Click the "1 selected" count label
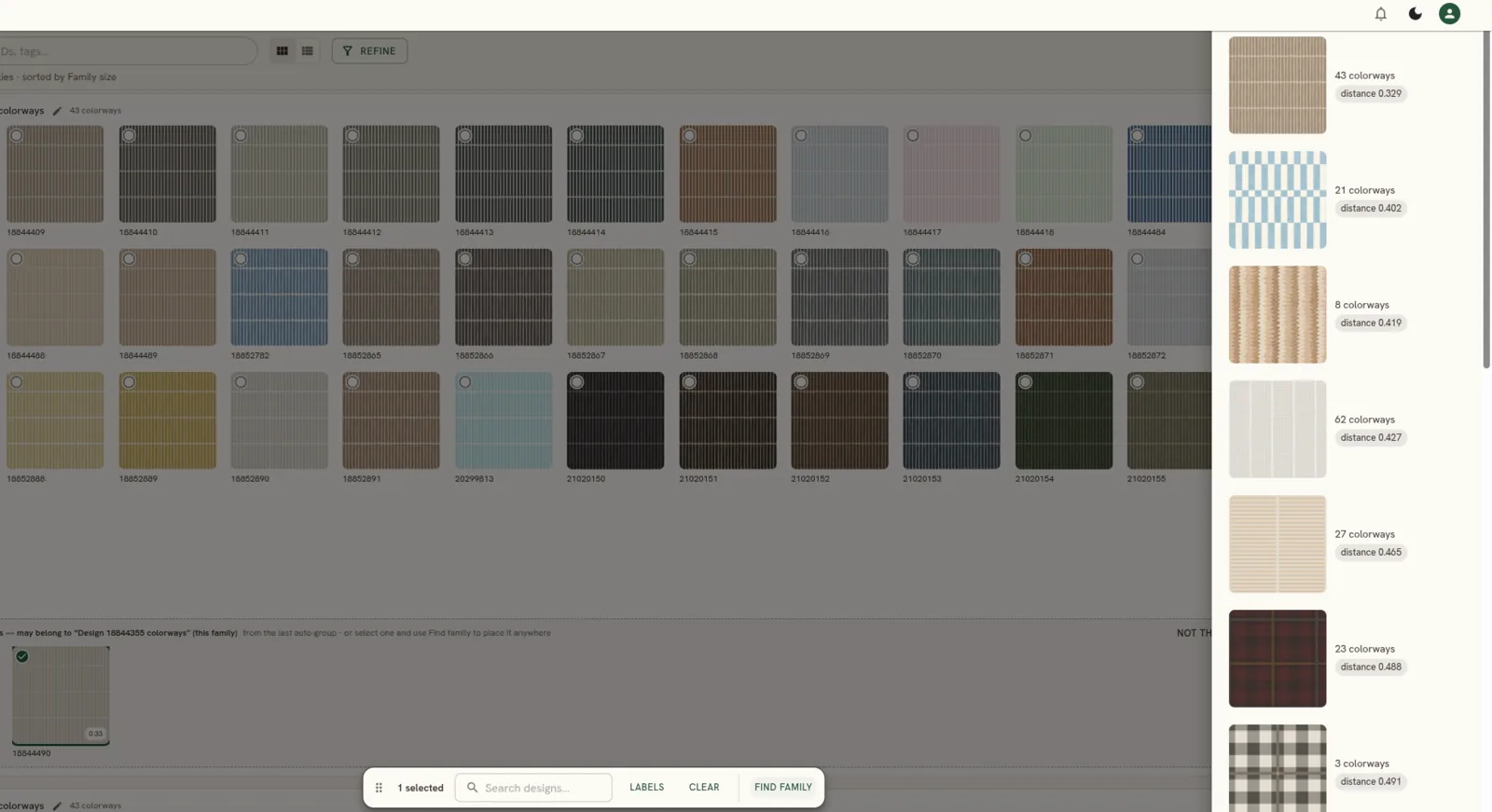Screen dimensions: 1492x812 point(421,788)
